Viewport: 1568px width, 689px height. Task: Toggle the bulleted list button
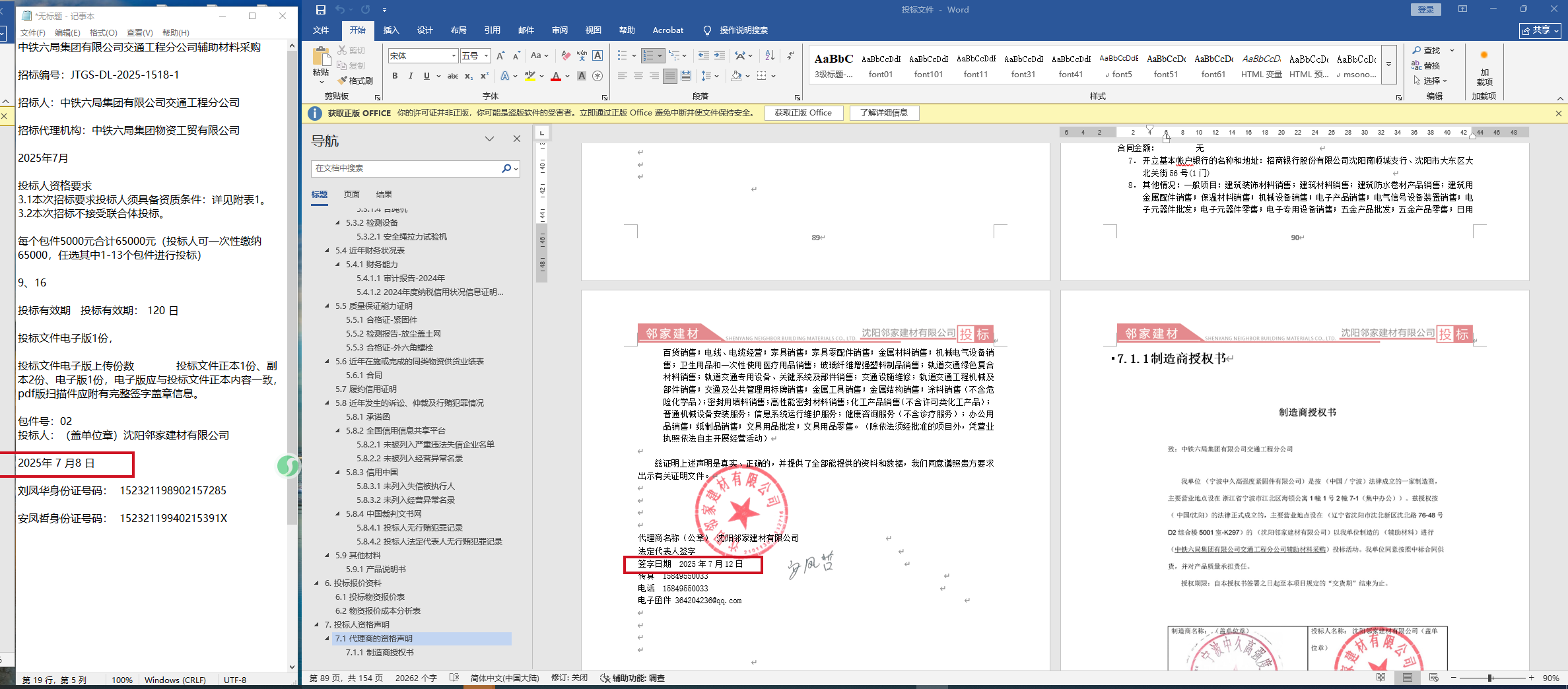622,56
